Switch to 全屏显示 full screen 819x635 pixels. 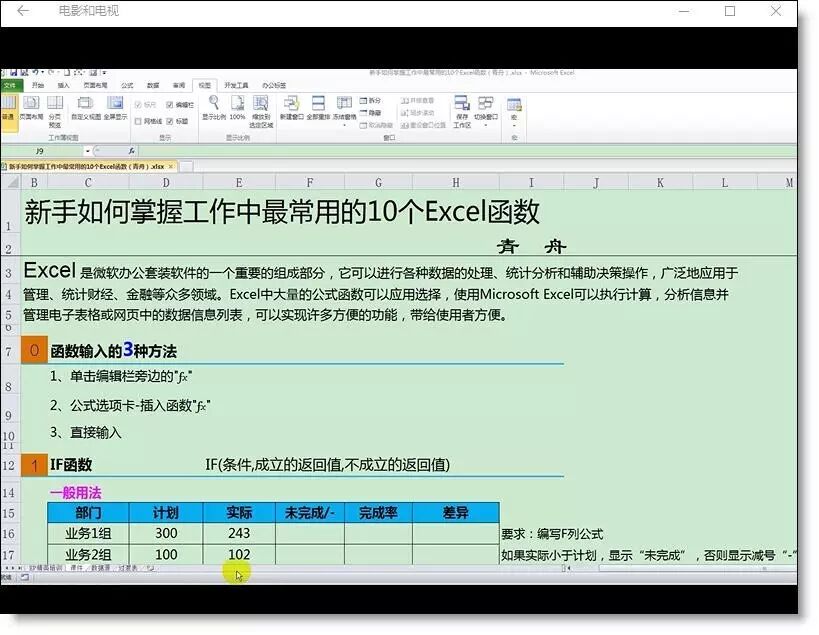(x=115, y=108)
